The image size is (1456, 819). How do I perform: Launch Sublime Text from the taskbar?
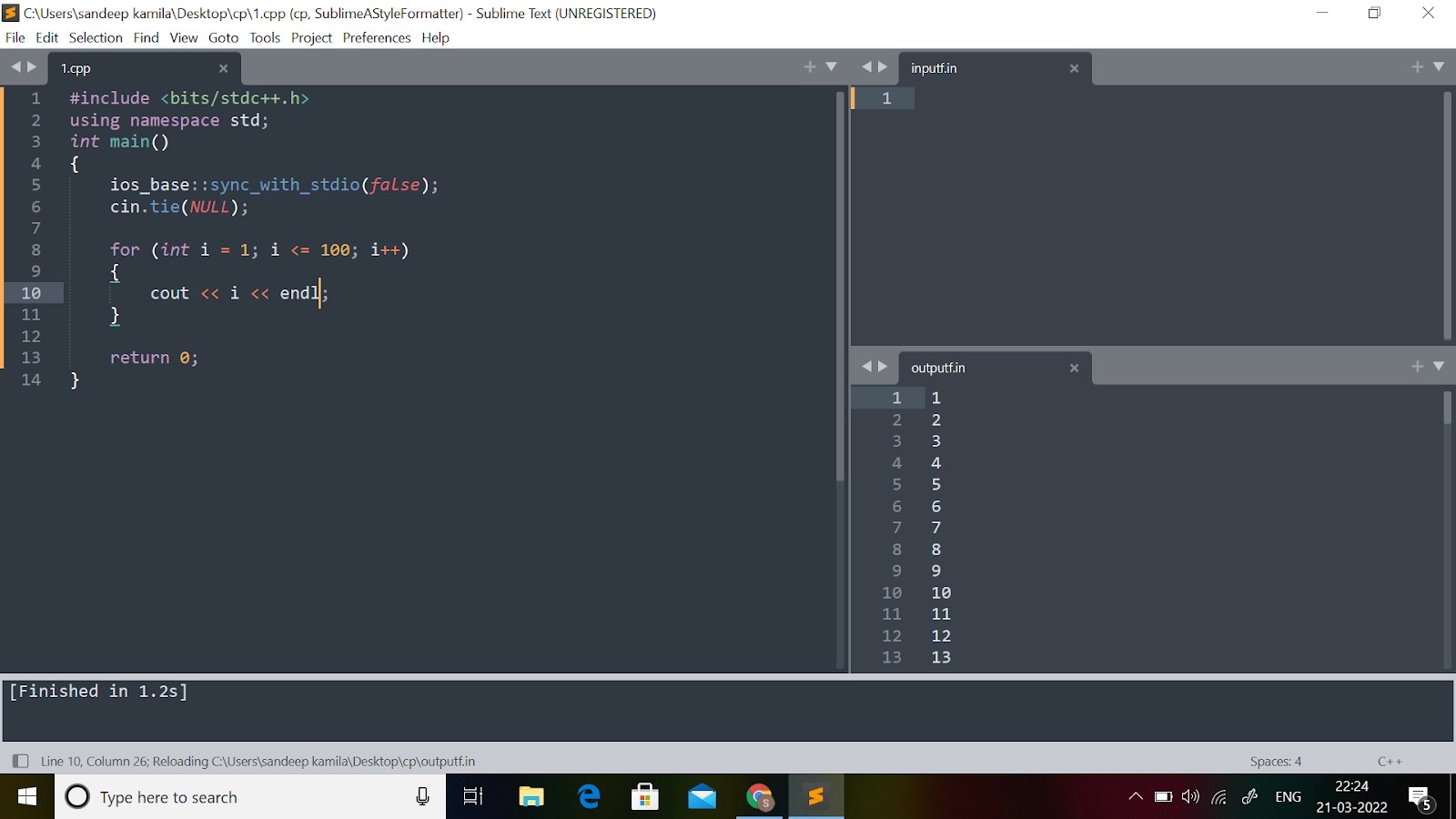tap(815, 796)
